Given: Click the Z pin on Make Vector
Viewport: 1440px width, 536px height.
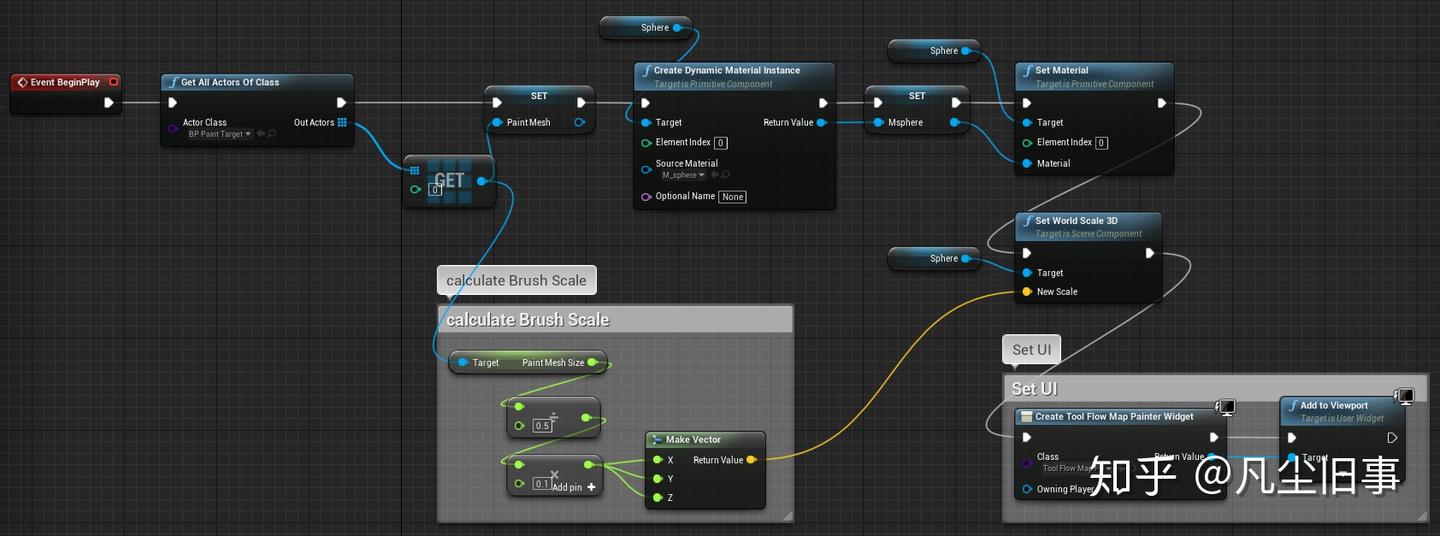Looking at the screenshot, I should pos(657,498).
